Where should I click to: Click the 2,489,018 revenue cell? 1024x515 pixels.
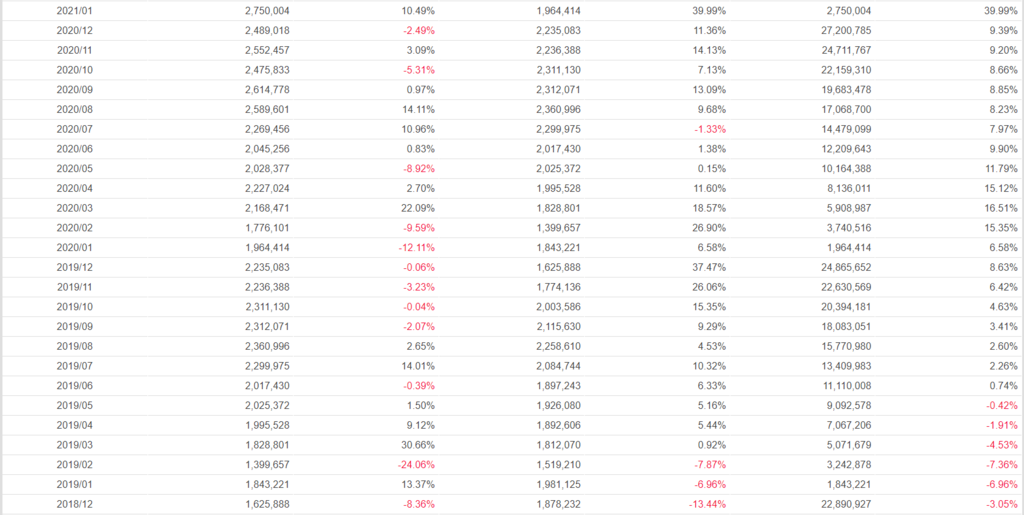point(267,30)
